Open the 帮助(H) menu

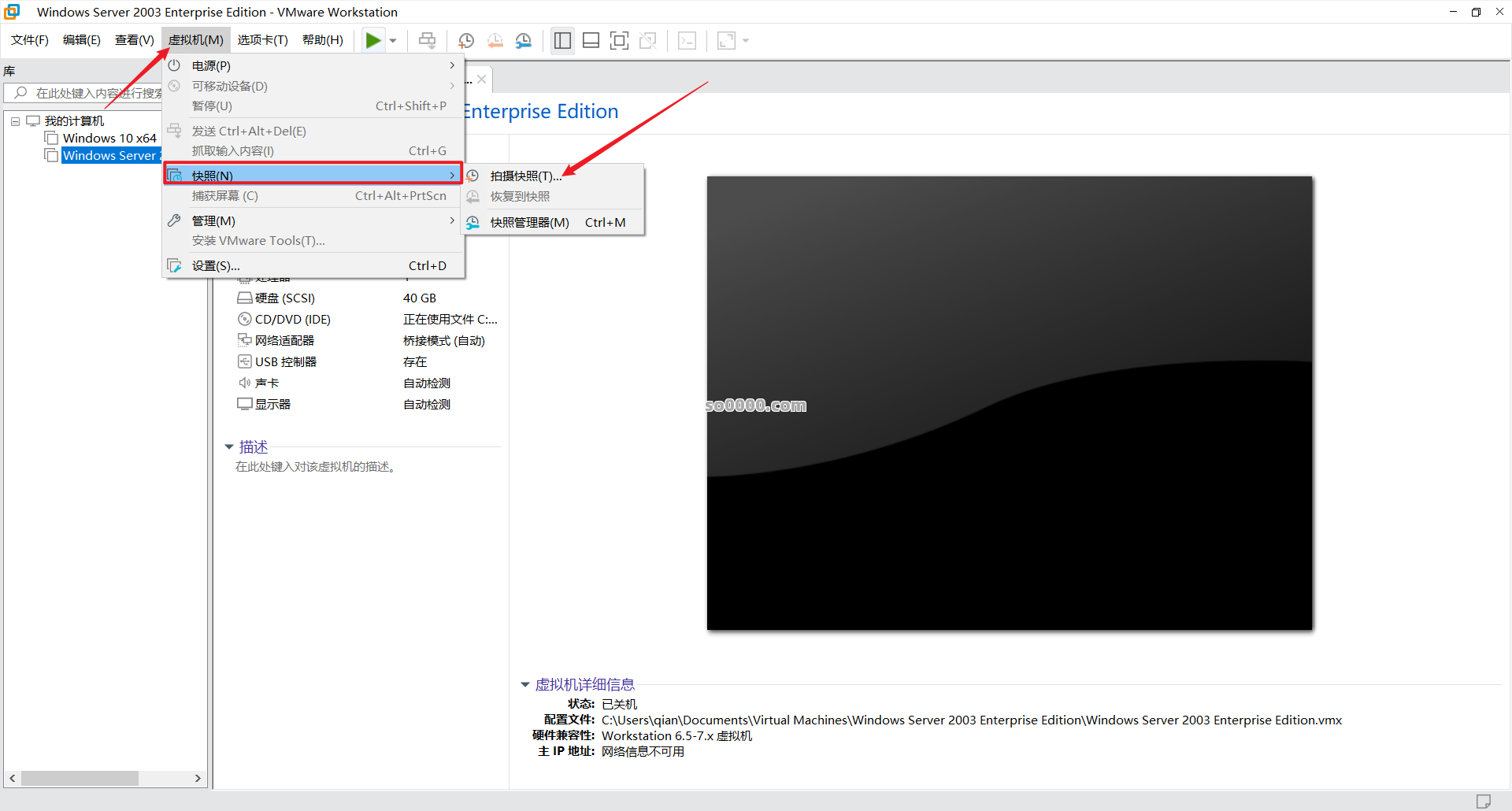coord(322,39)
